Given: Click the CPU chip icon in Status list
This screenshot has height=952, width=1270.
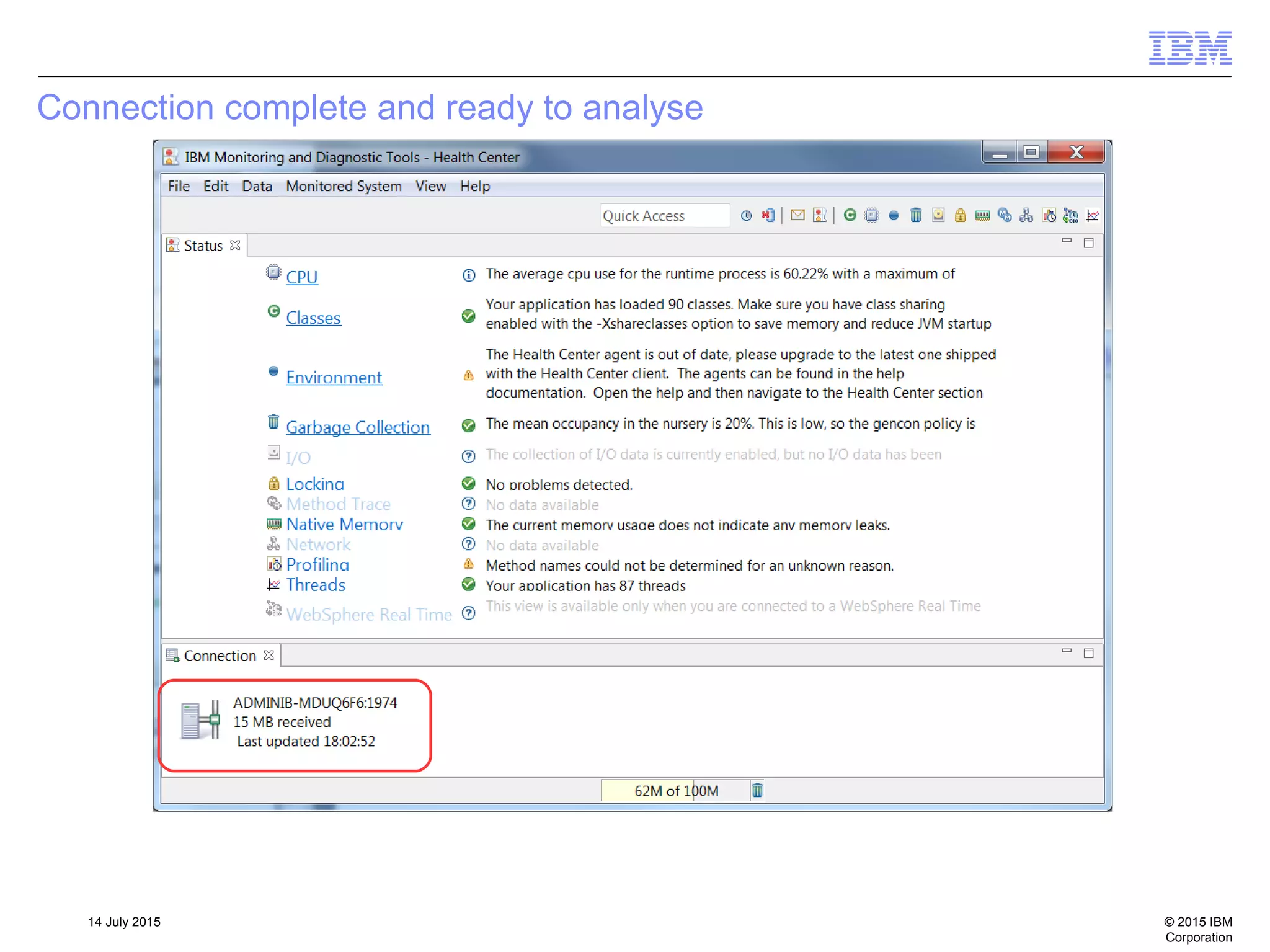Looking at the screenshot, I should [x=273, y=272].
